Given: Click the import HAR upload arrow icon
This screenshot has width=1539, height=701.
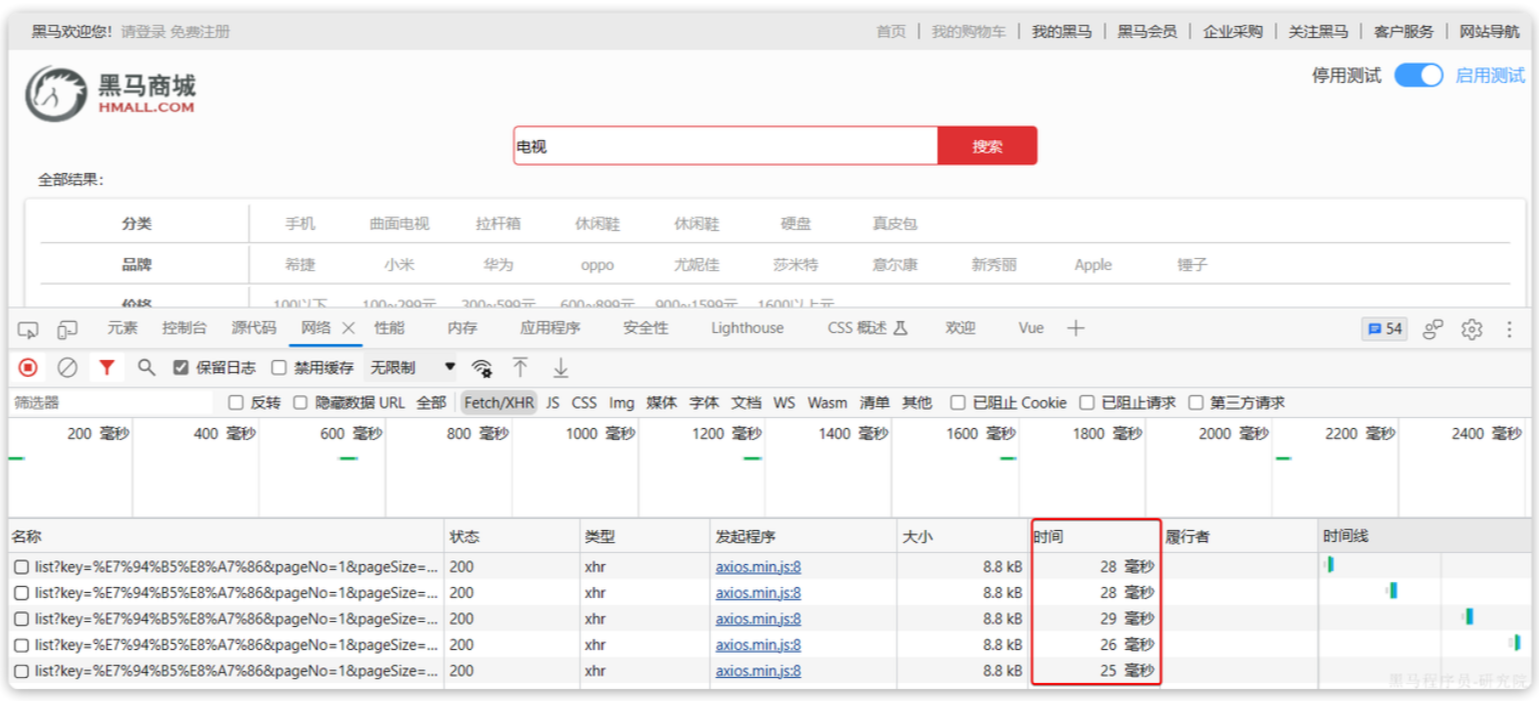Looking at the screenshot, I should click(x=520, y=368).
